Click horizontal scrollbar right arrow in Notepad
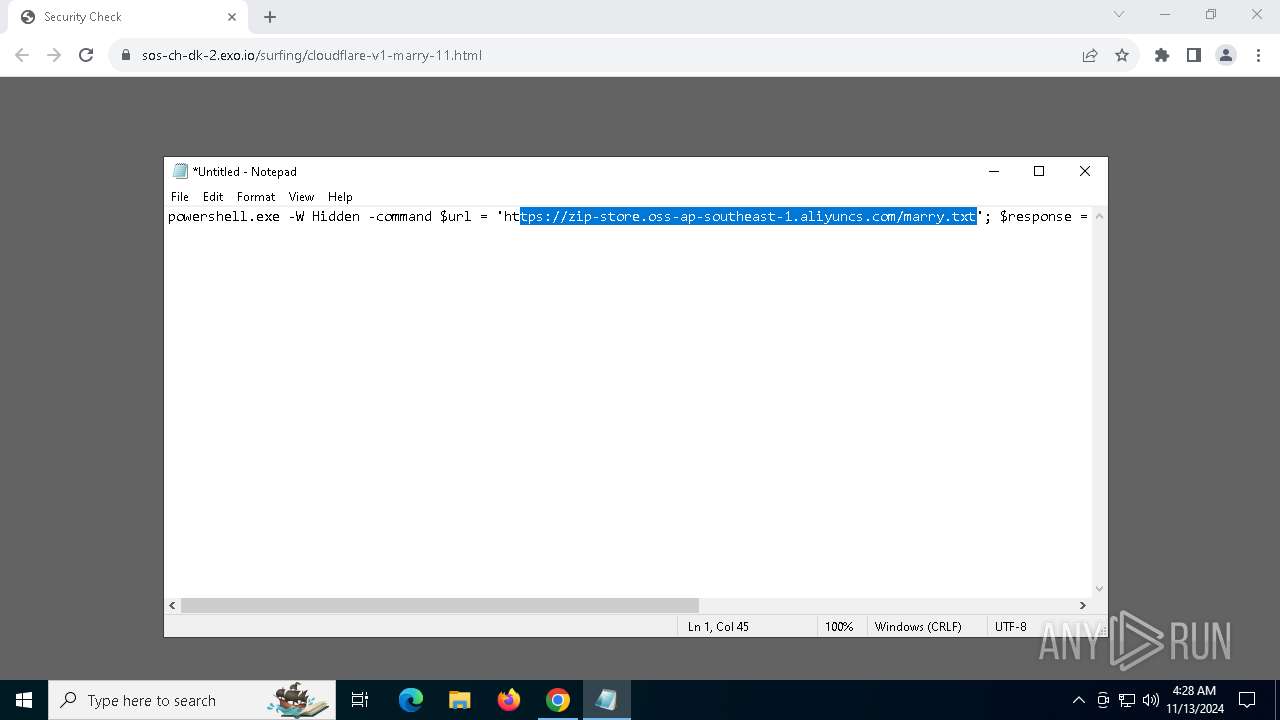This screenshot has height=720, width=1280. pyautogui.click(x=1082, y=605)
